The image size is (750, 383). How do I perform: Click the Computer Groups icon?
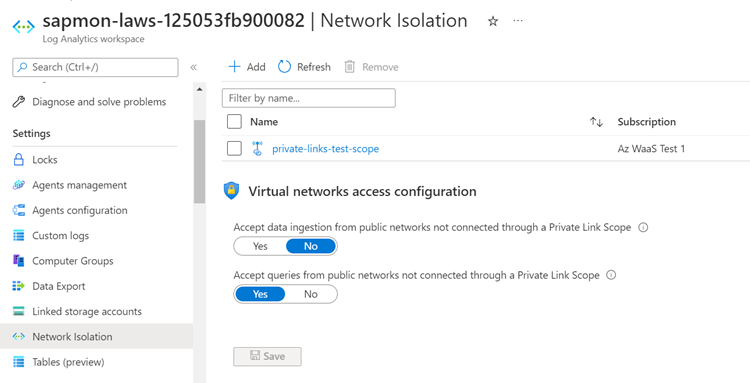click(x=19, y=261)
